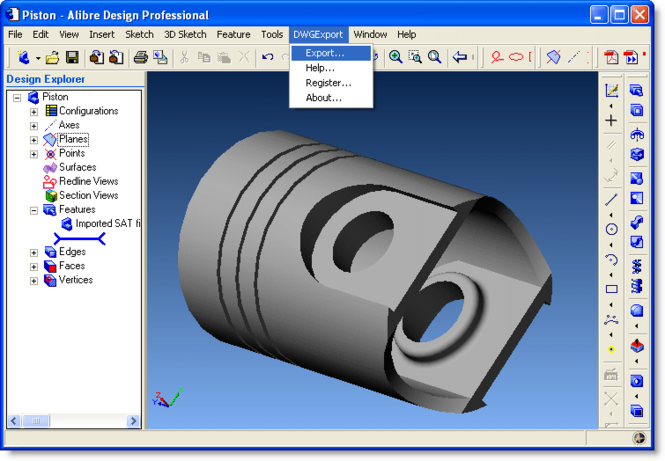This screenshot has height=461, width=665.
Task: Expand the Edges tree node
Action: (34, 253)
